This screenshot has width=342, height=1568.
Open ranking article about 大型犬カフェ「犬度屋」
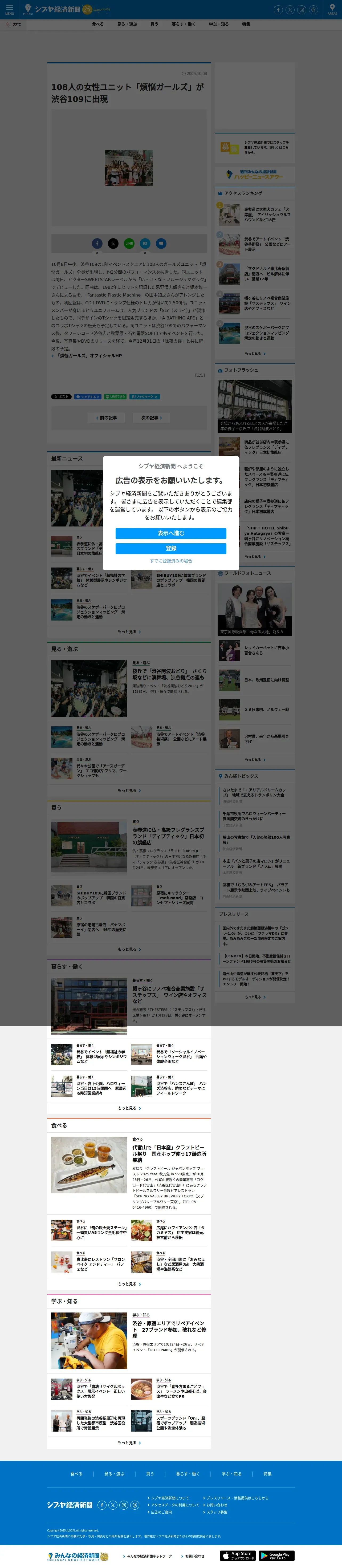(267, 214)
